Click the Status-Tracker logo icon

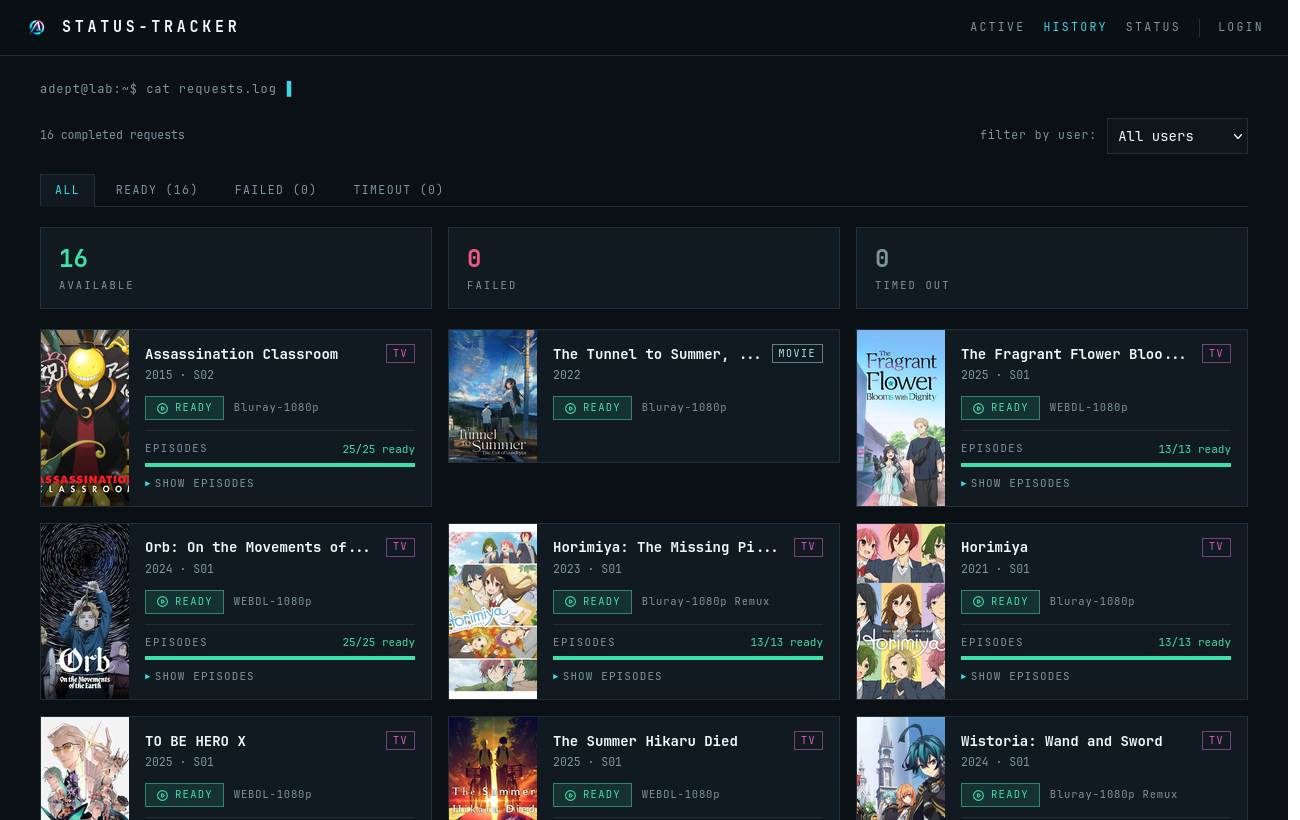pos(37,27)
